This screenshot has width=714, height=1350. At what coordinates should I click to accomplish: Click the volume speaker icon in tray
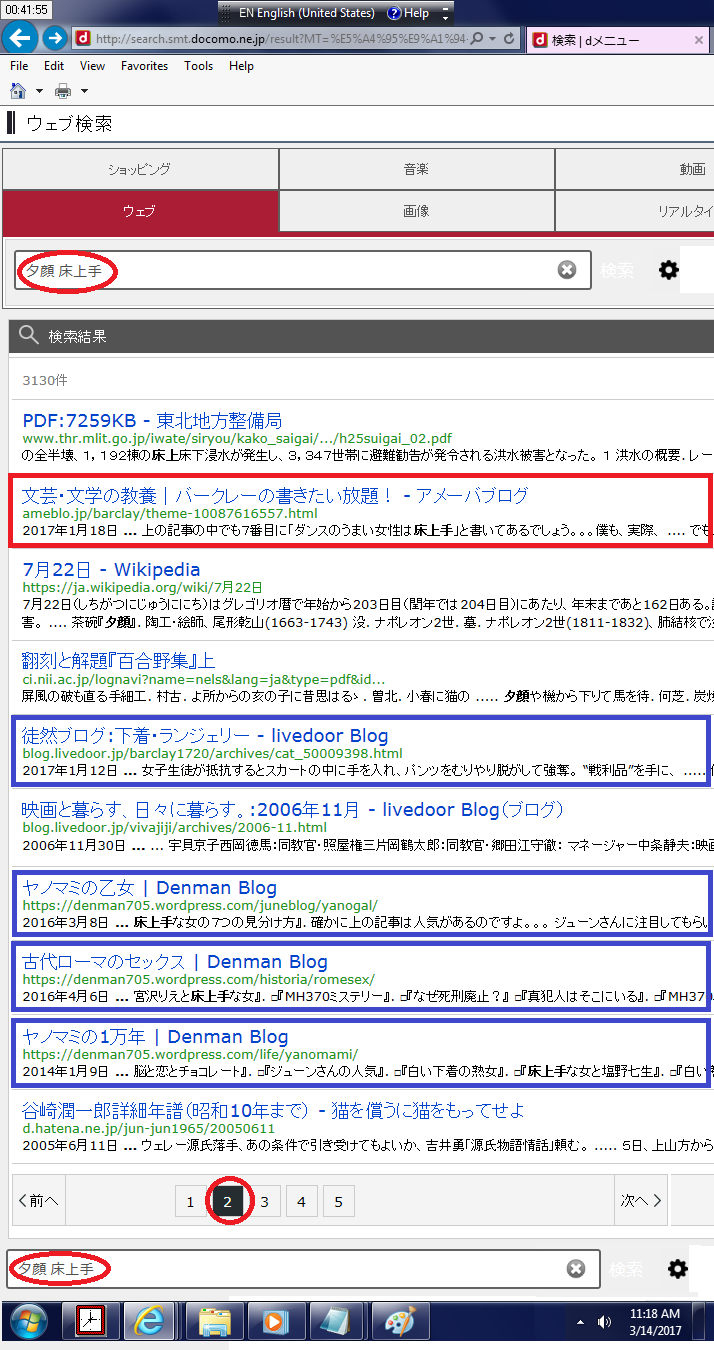[x=604, y=1322]
